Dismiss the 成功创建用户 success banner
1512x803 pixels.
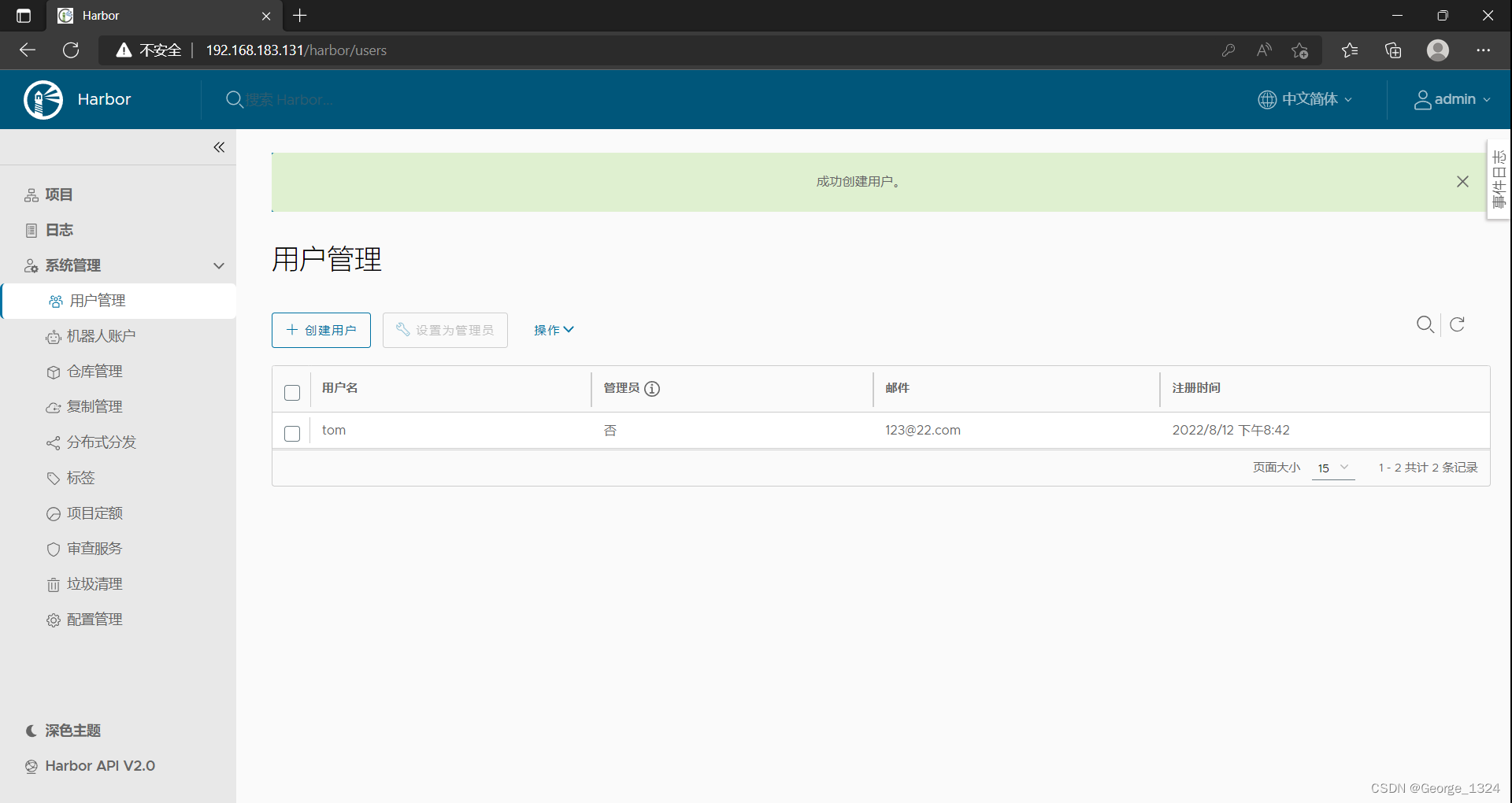pyautogui.click(x=1462, y=182)
